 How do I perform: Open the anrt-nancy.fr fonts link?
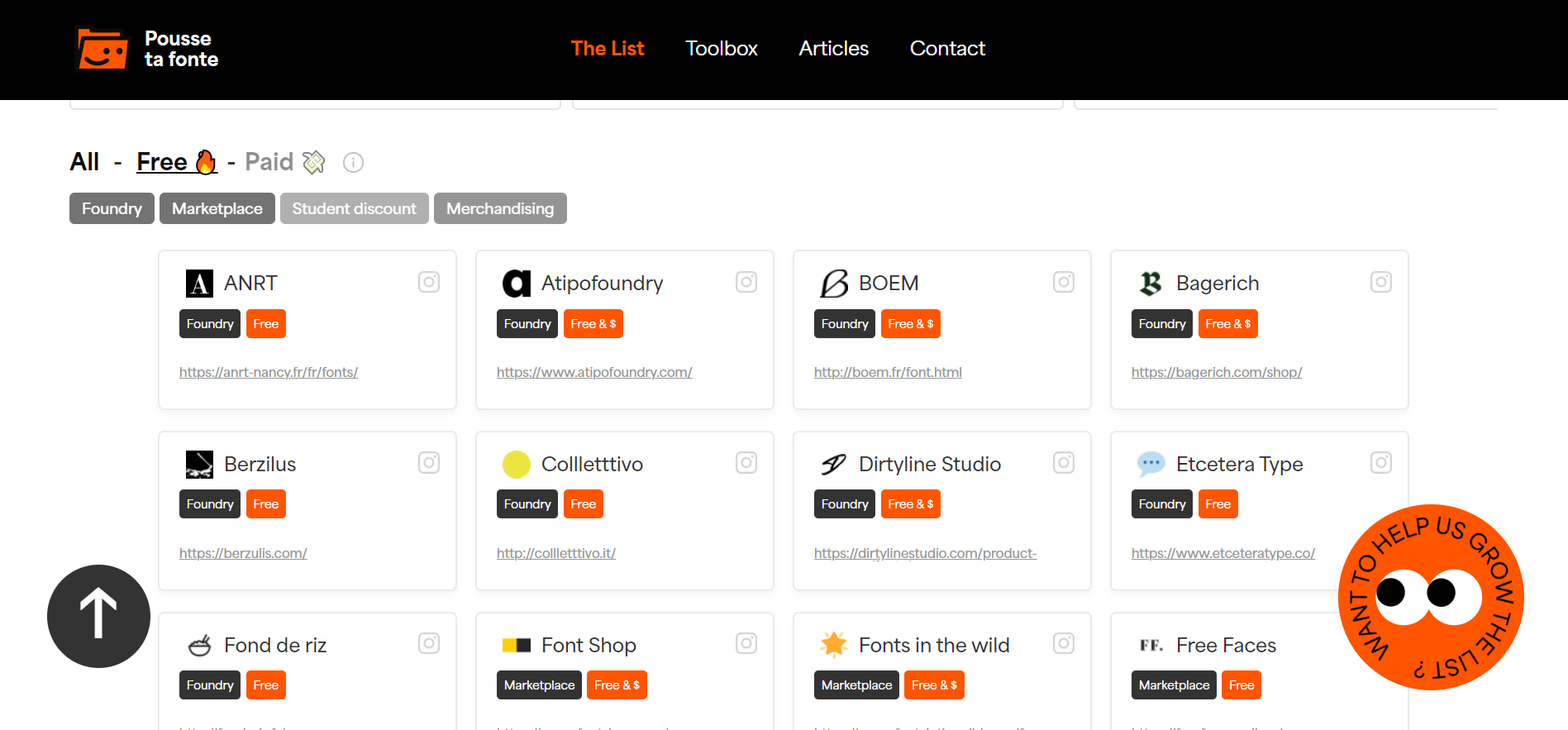269,372
